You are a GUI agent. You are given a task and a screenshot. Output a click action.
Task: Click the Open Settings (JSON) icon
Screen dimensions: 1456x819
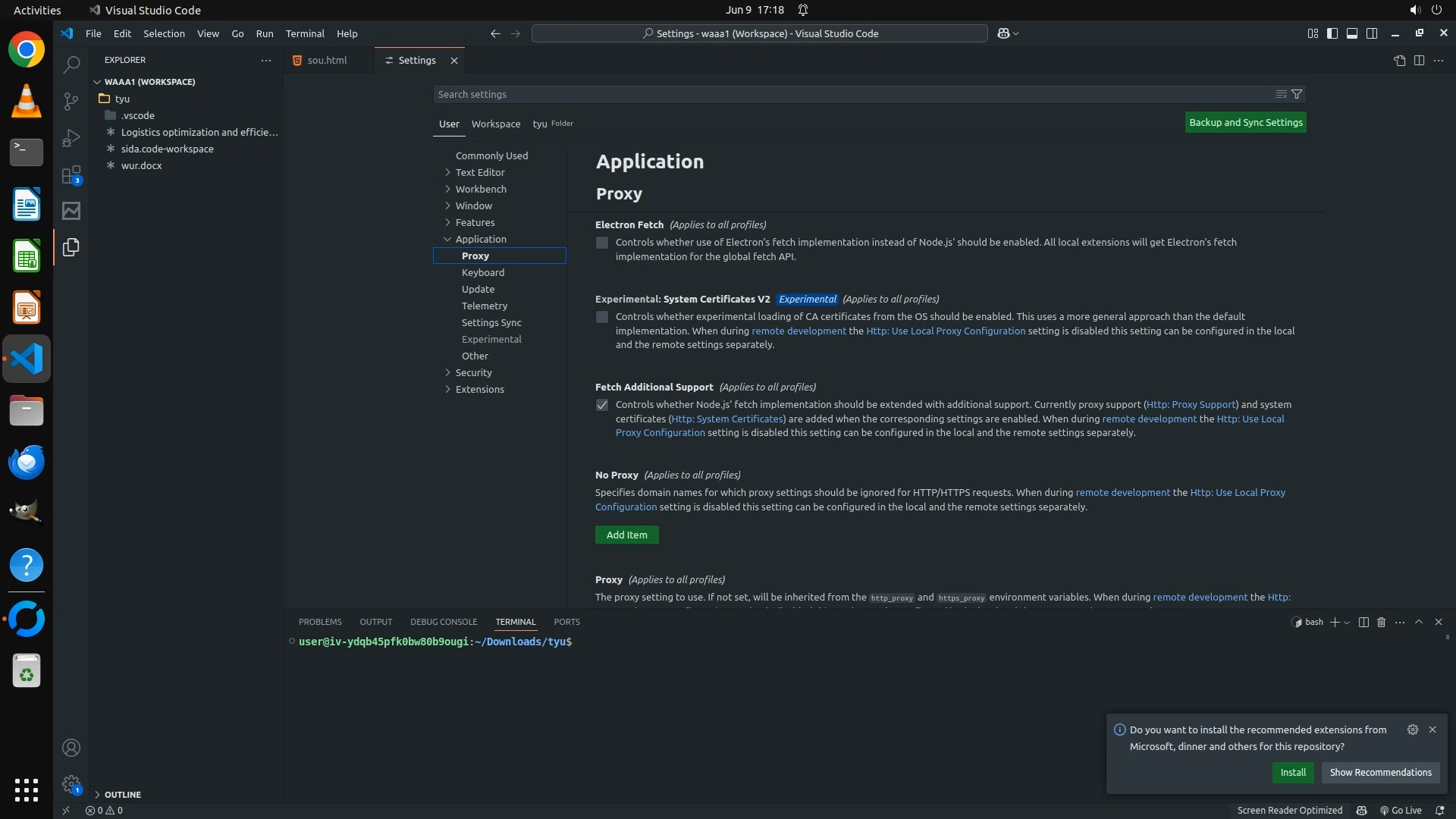1399,61
